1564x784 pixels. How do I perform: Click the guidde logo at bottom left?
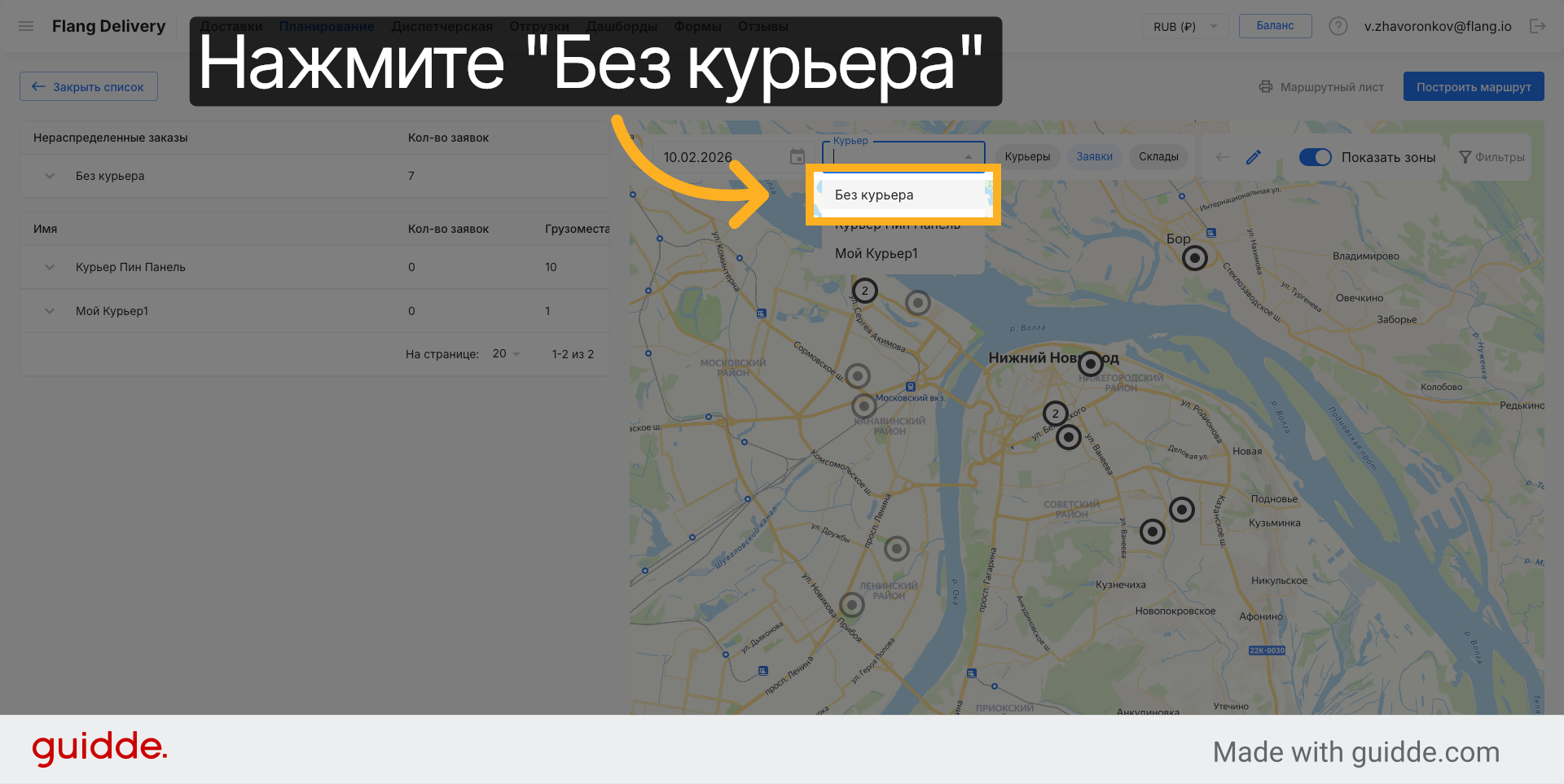[x=99, y=748]
